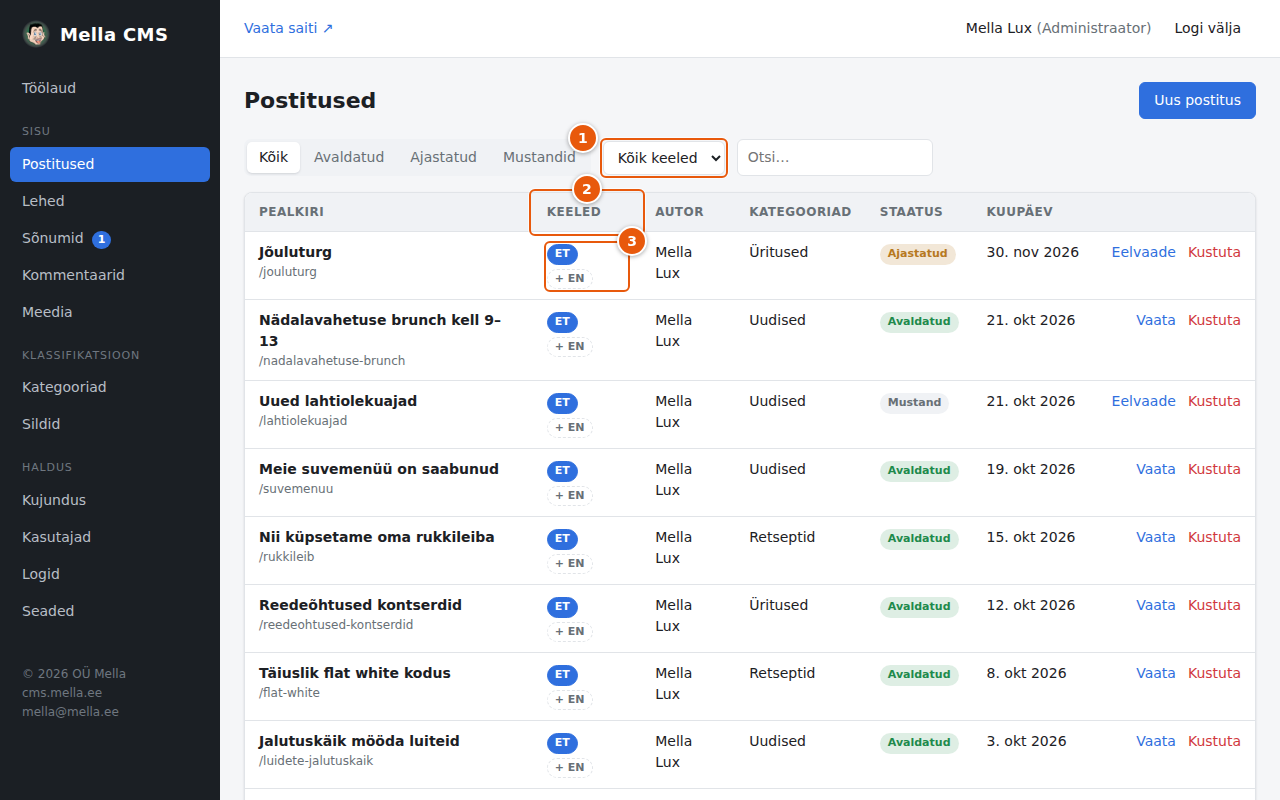
Task: Open the Sõnumid unread count badge
Action: pos(101,239)
